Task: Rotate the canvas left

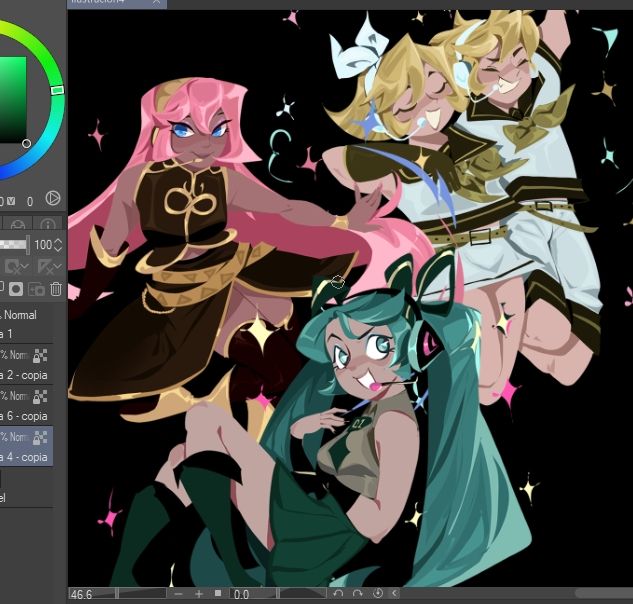Action: click(338, 593)
